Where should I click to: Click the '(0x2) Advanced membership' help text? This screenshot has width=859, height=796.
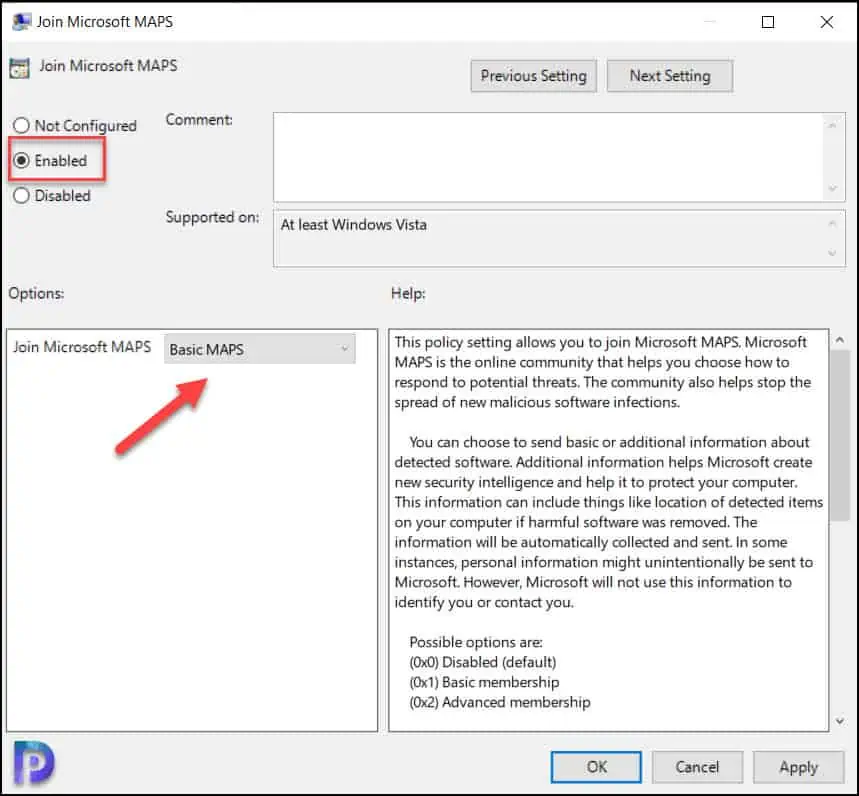[x=500, y=702]
